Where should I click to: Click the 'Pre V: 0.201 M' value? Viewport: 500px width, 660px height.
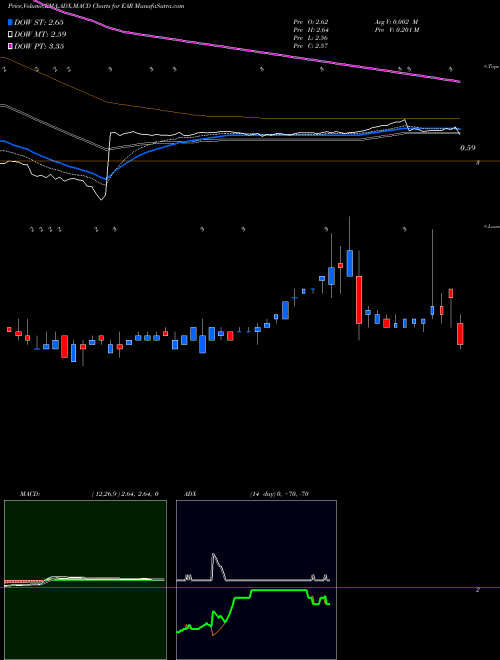396,30
